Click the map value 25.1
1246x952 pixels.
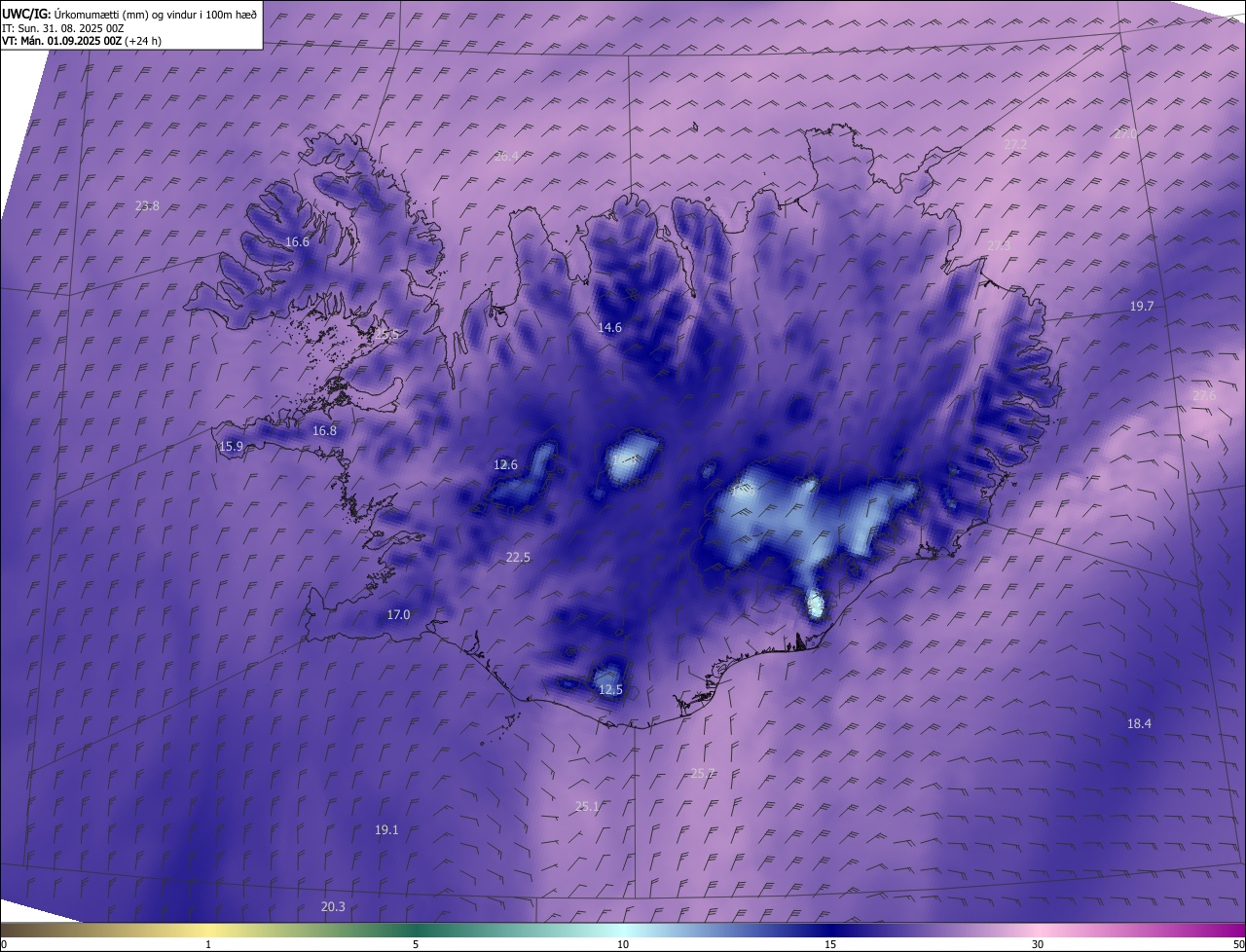[587, 806]
